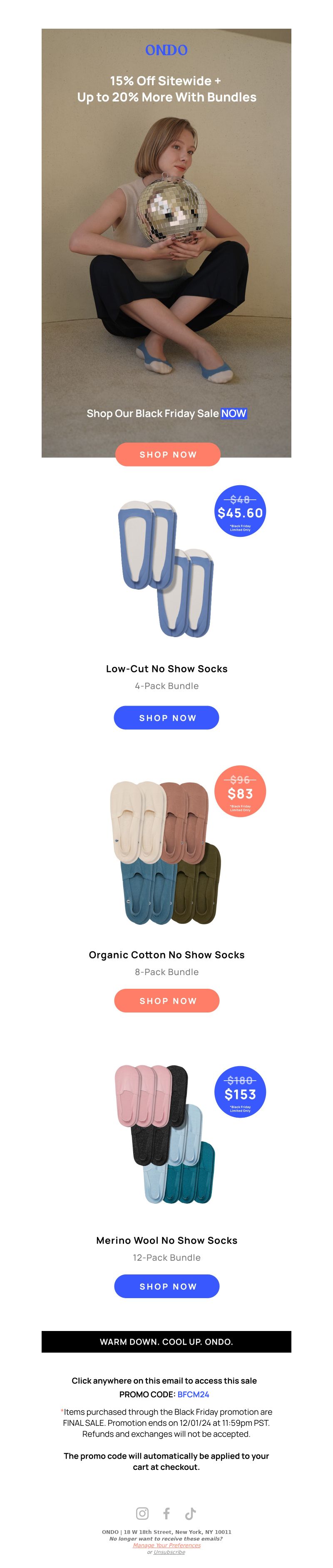This screenshot has height=1568, width=333.
Task: Click the BFCM24 promo code link
Action: (x=193, y=1394)
